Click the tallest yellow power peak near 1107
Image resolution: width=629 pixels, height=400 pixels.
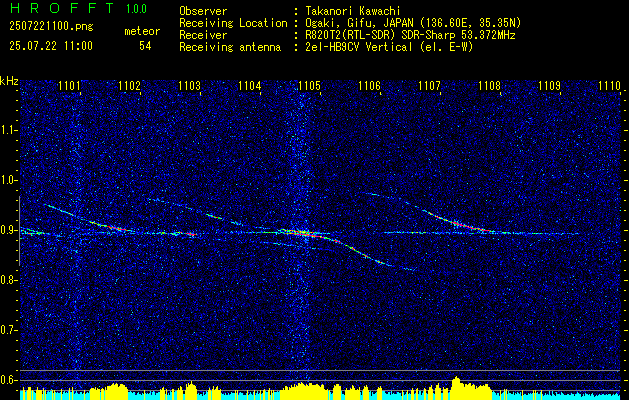(x=457, y=388)
